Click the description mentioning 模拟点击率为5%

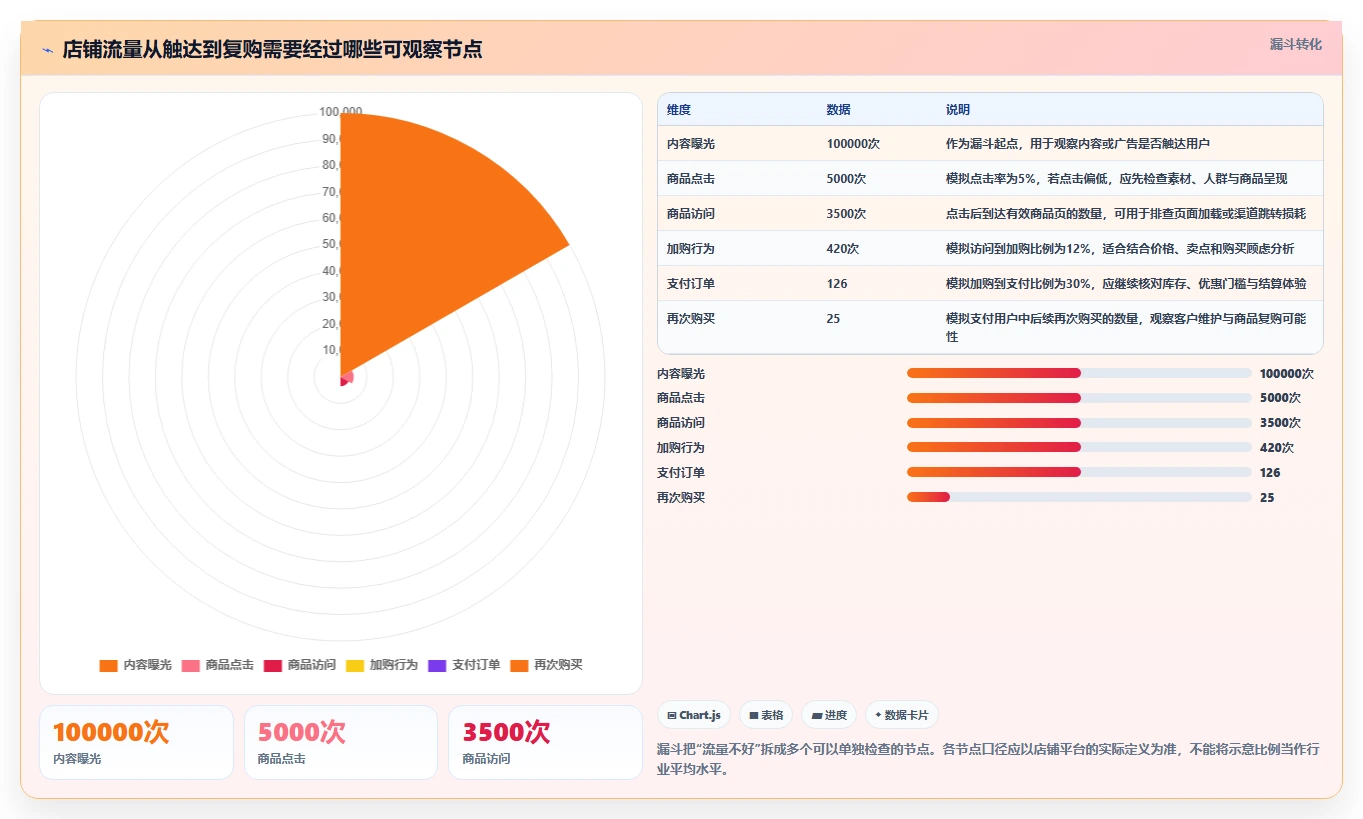coord(1117,179)
